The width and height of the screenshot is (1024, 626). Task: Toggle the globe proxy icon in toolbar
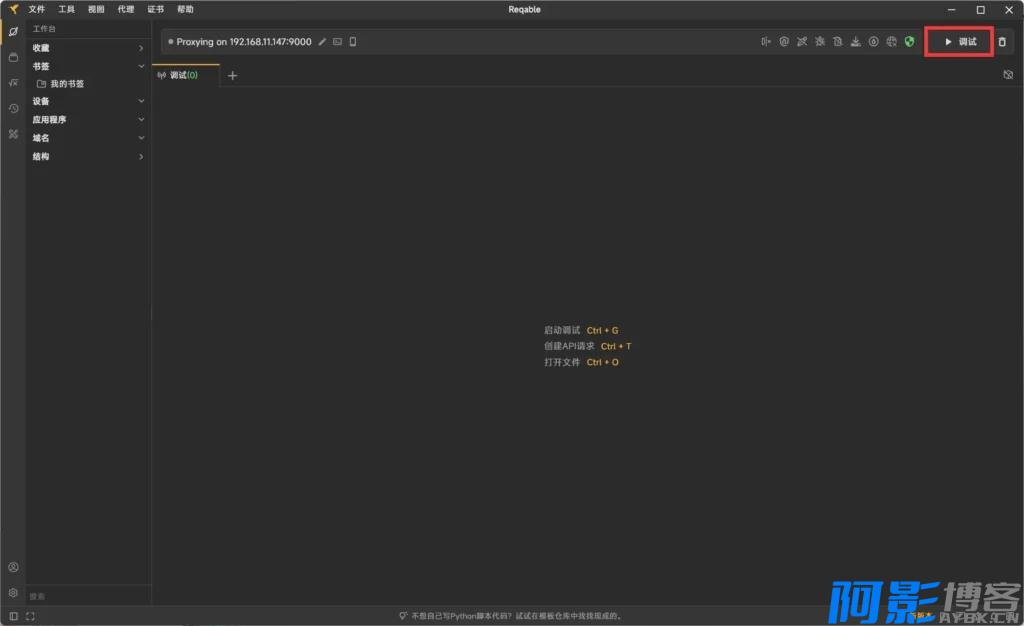coord(891,42)
